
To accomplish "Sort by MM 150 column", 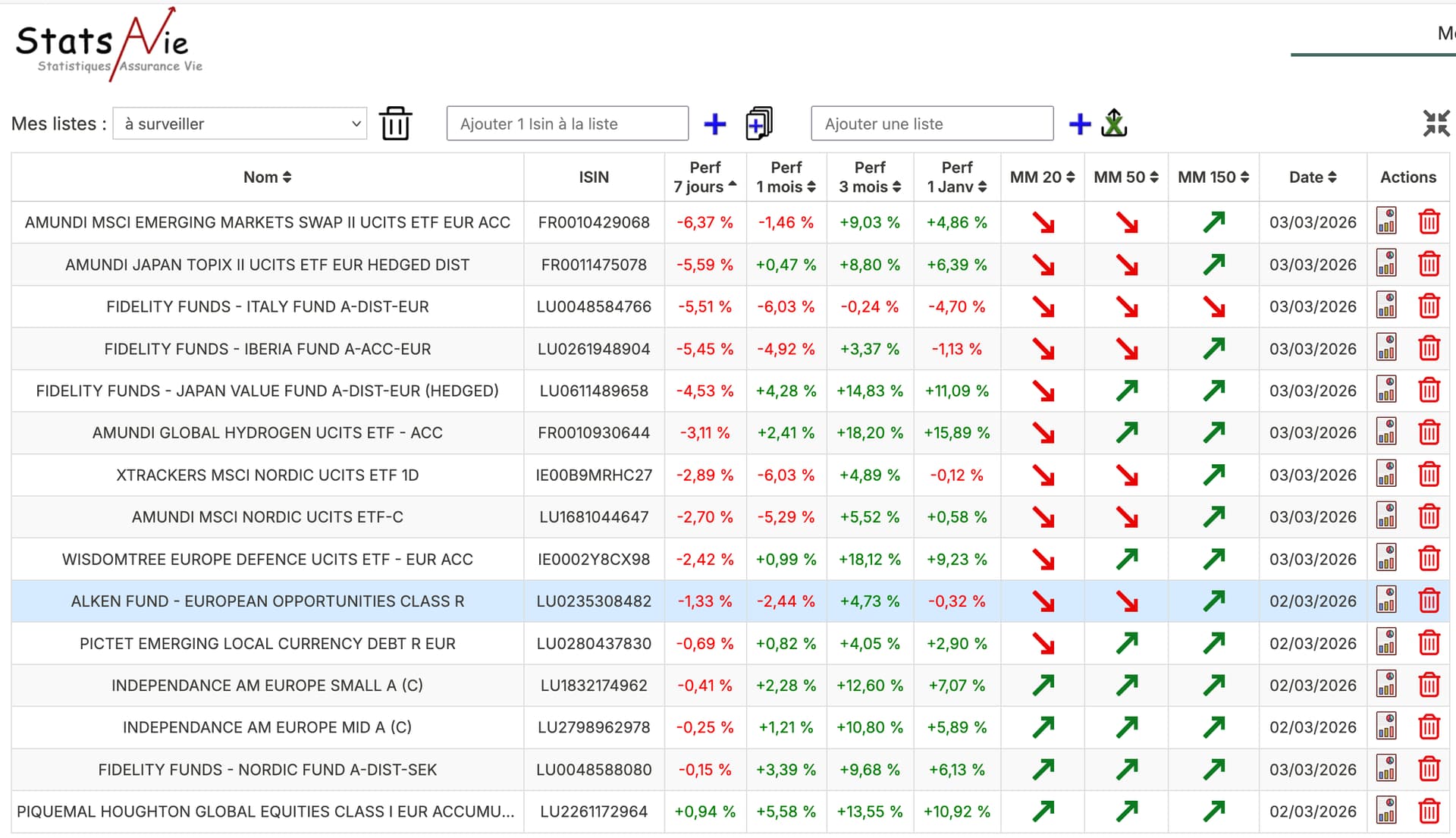I will click(x=1213, y=177).
